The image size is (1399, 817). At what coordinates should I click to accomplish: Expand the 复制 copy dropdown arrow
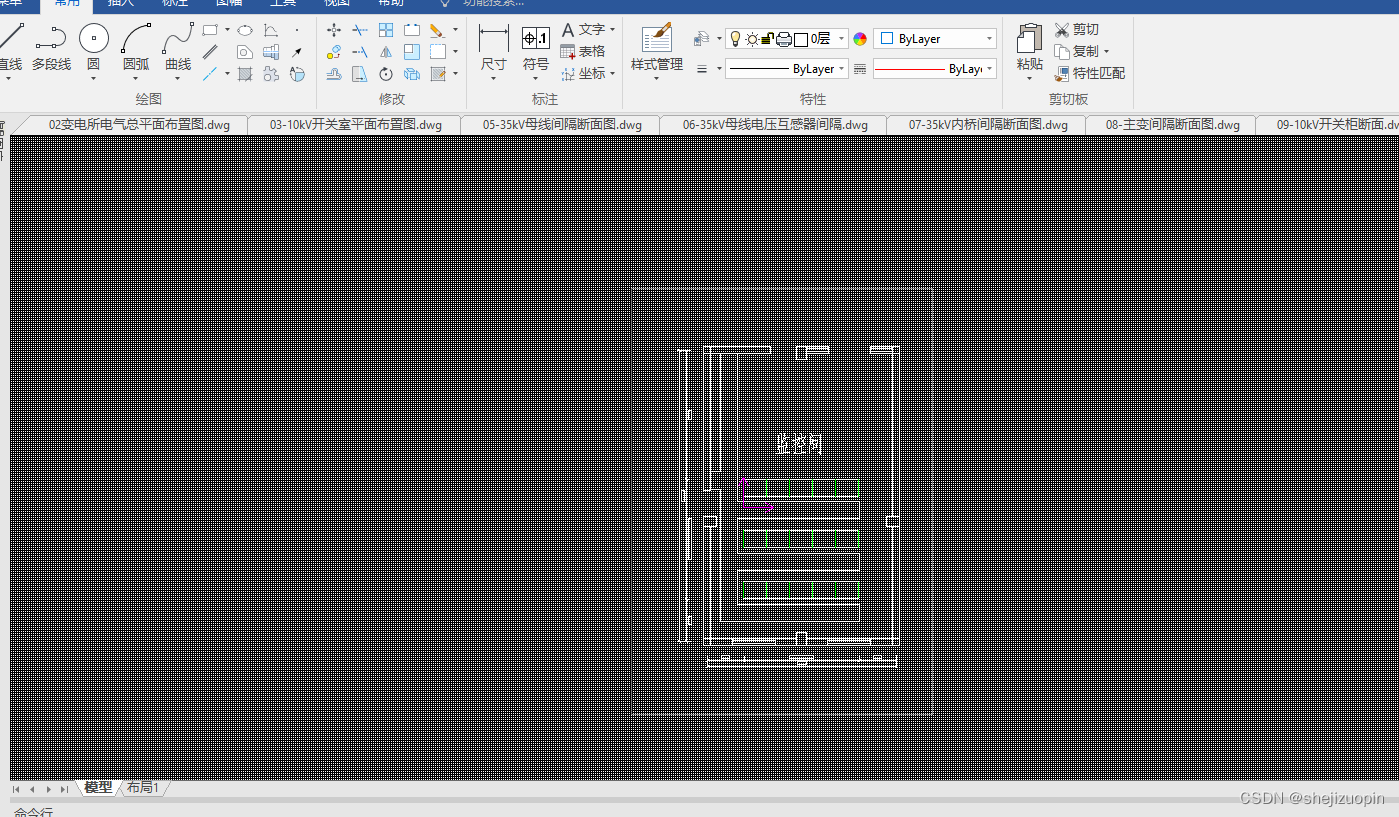[x=1106, y=52]
